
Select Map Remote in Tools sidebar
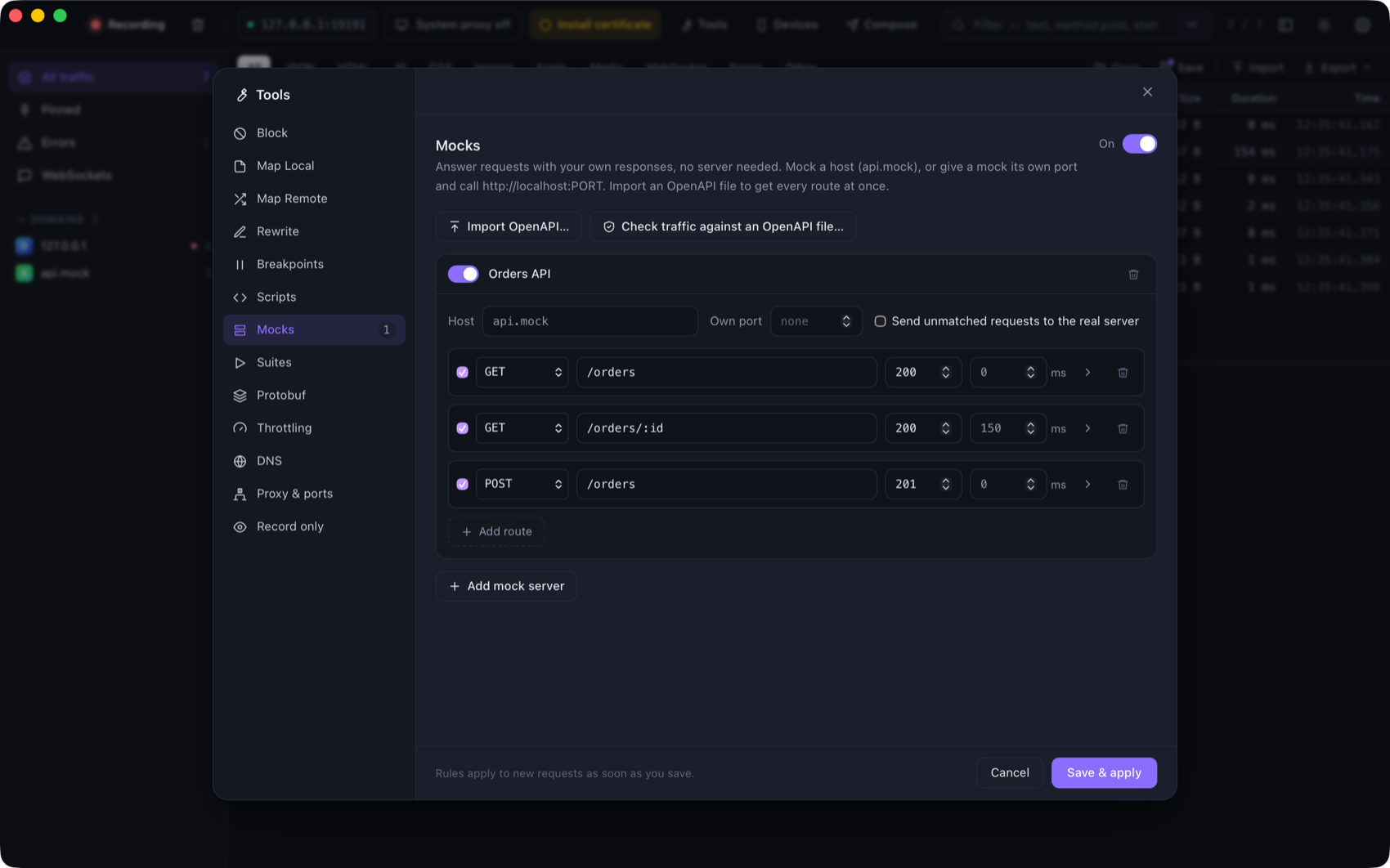(314, 199)
